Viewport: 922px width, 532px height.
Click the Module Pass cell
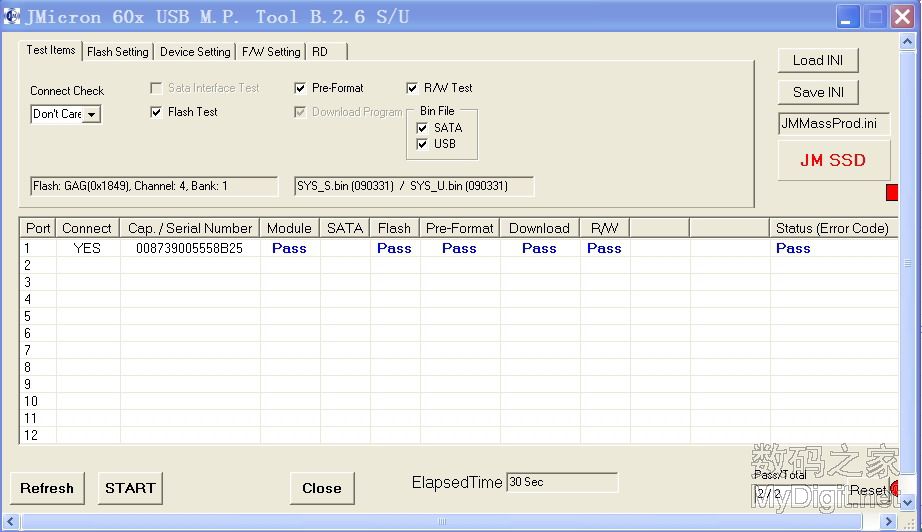[x=289, y=248]
